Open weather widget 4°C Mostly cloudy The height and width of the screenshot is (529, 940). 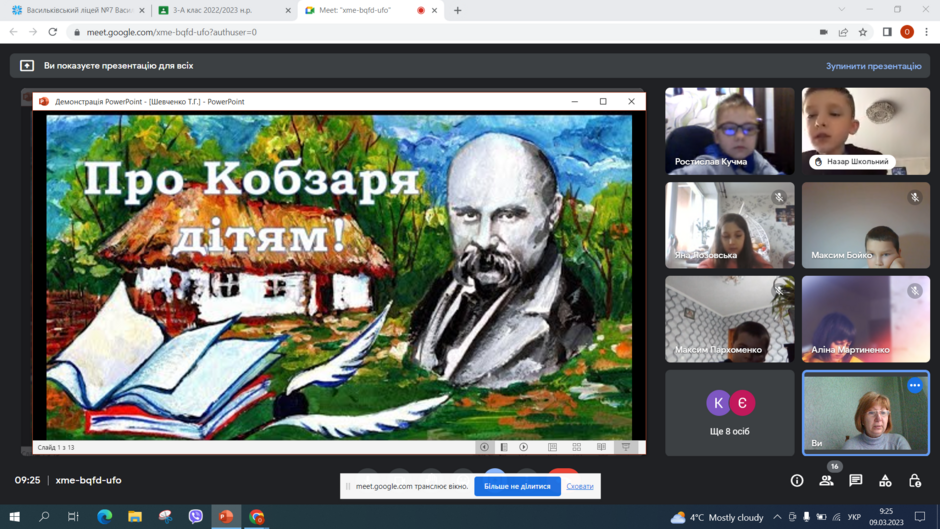(717, 517)
